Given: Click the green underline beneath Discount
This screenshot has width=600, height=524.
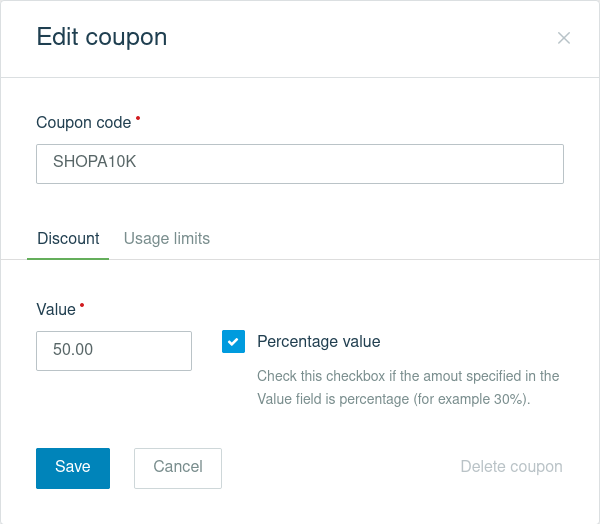Looking at the screenshot, I should click(68, 259).
